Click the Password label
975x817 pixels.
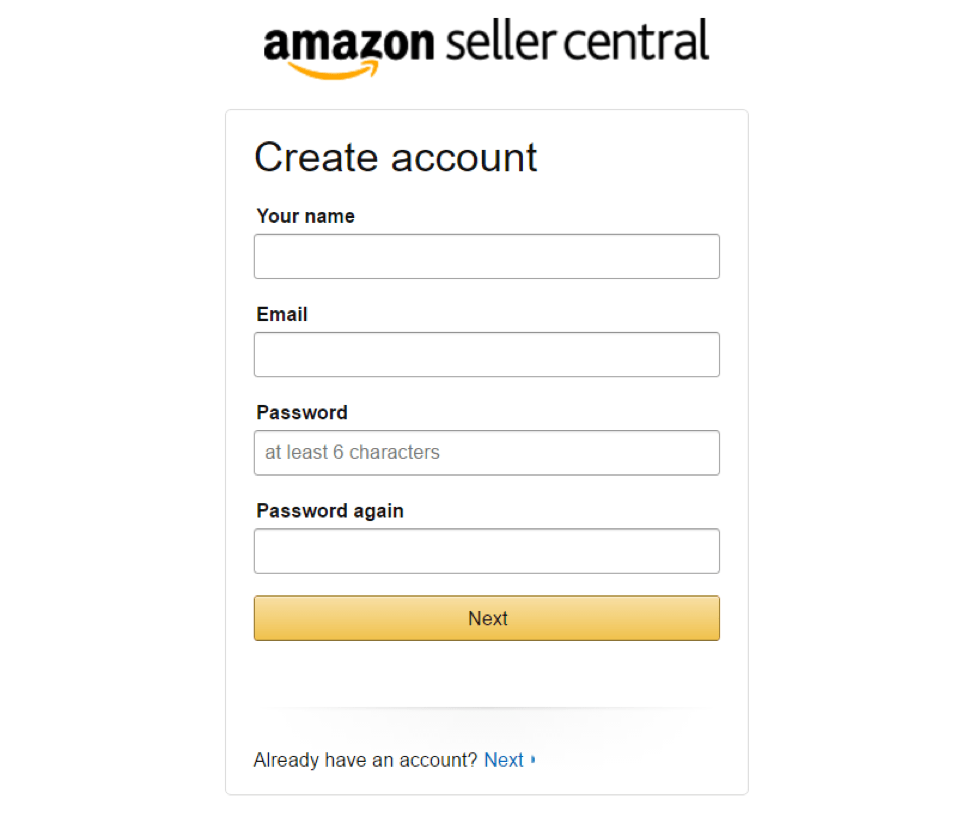[x=301, y=412]
